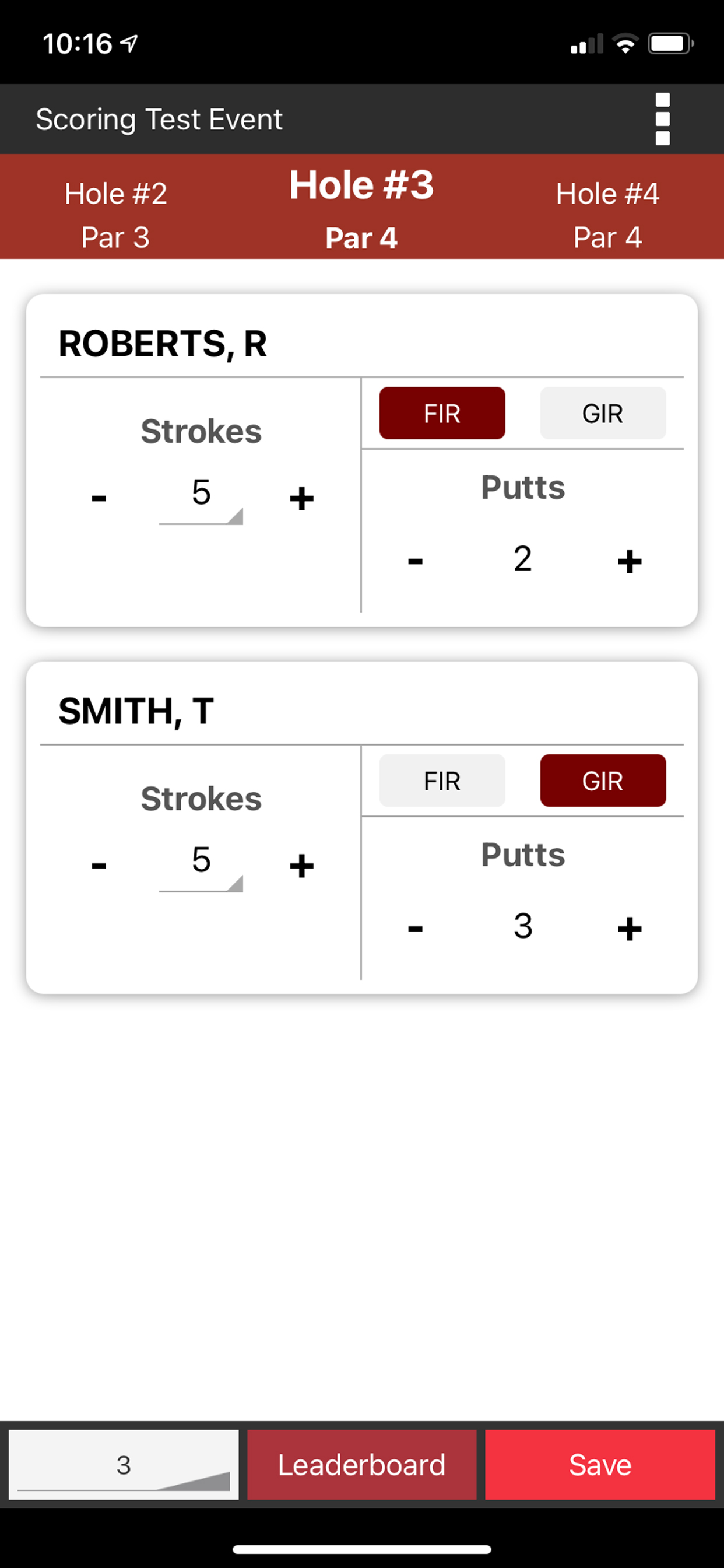
Task: Increase Roberts' putts with plus
Action: pyautogui.click(x=629, y=561)
